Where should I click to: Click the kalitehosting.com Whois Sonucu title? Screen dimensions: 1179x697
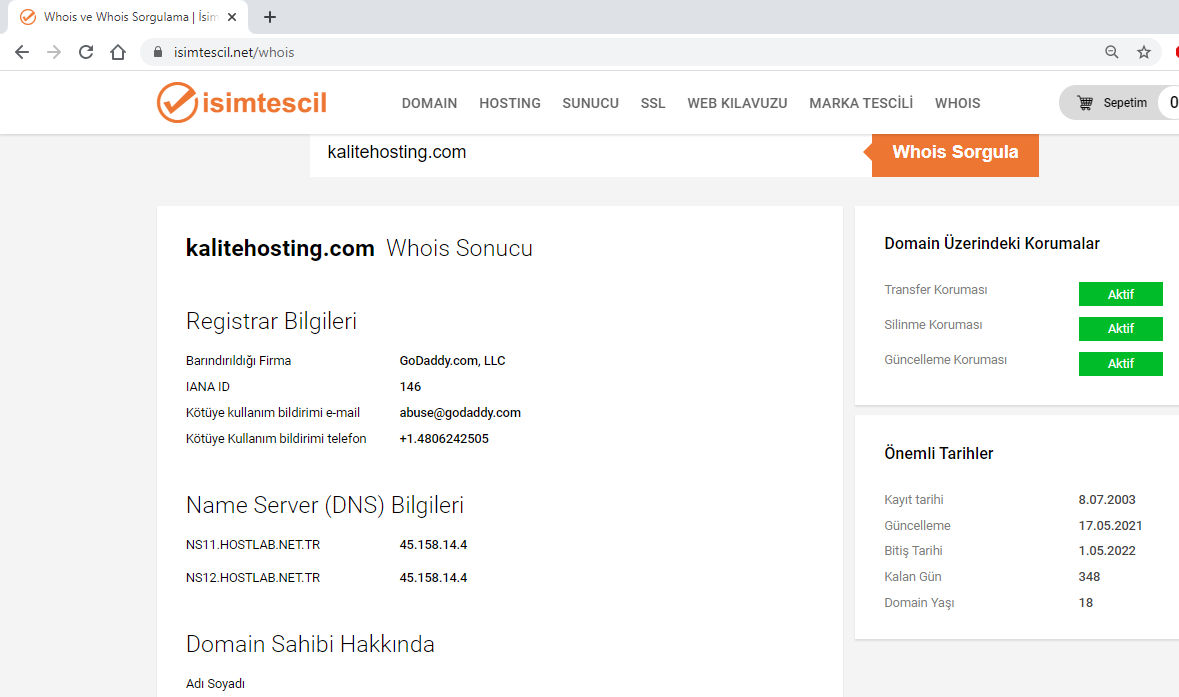pyautogui.click(x=359, y=248)
